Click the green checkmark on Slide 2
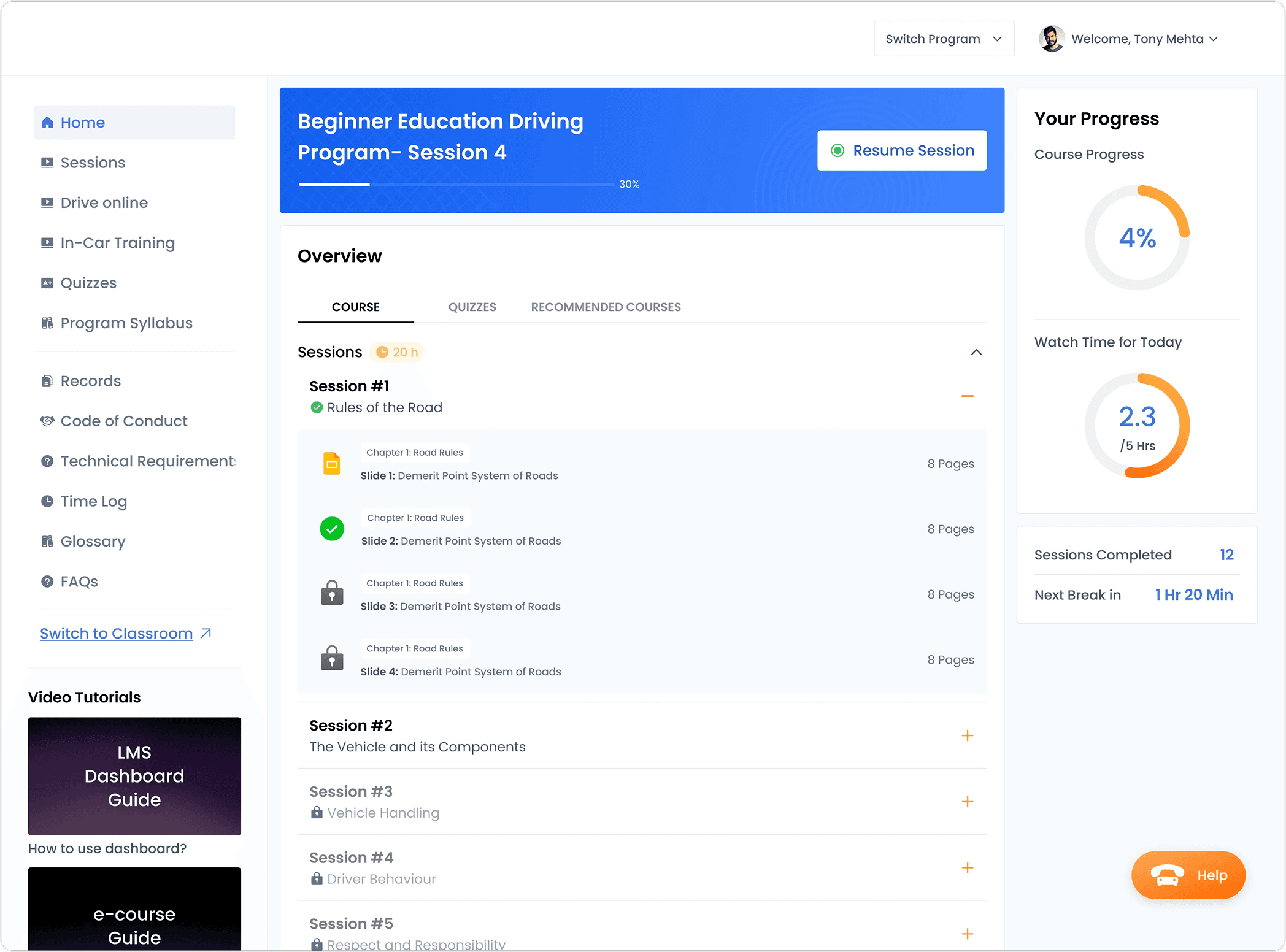1286x952 pixels. tap(332, 529)
